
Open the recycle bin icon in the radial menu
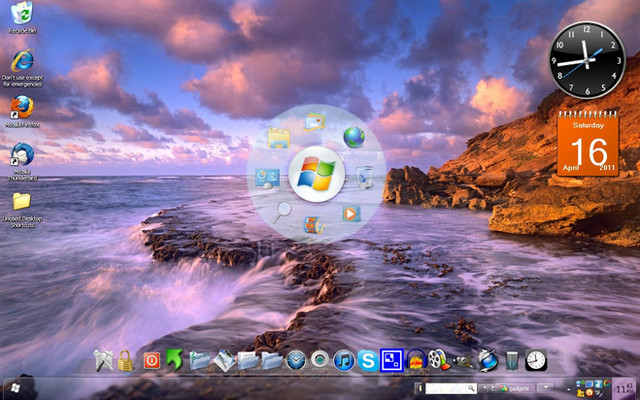(x=364, y=177)
